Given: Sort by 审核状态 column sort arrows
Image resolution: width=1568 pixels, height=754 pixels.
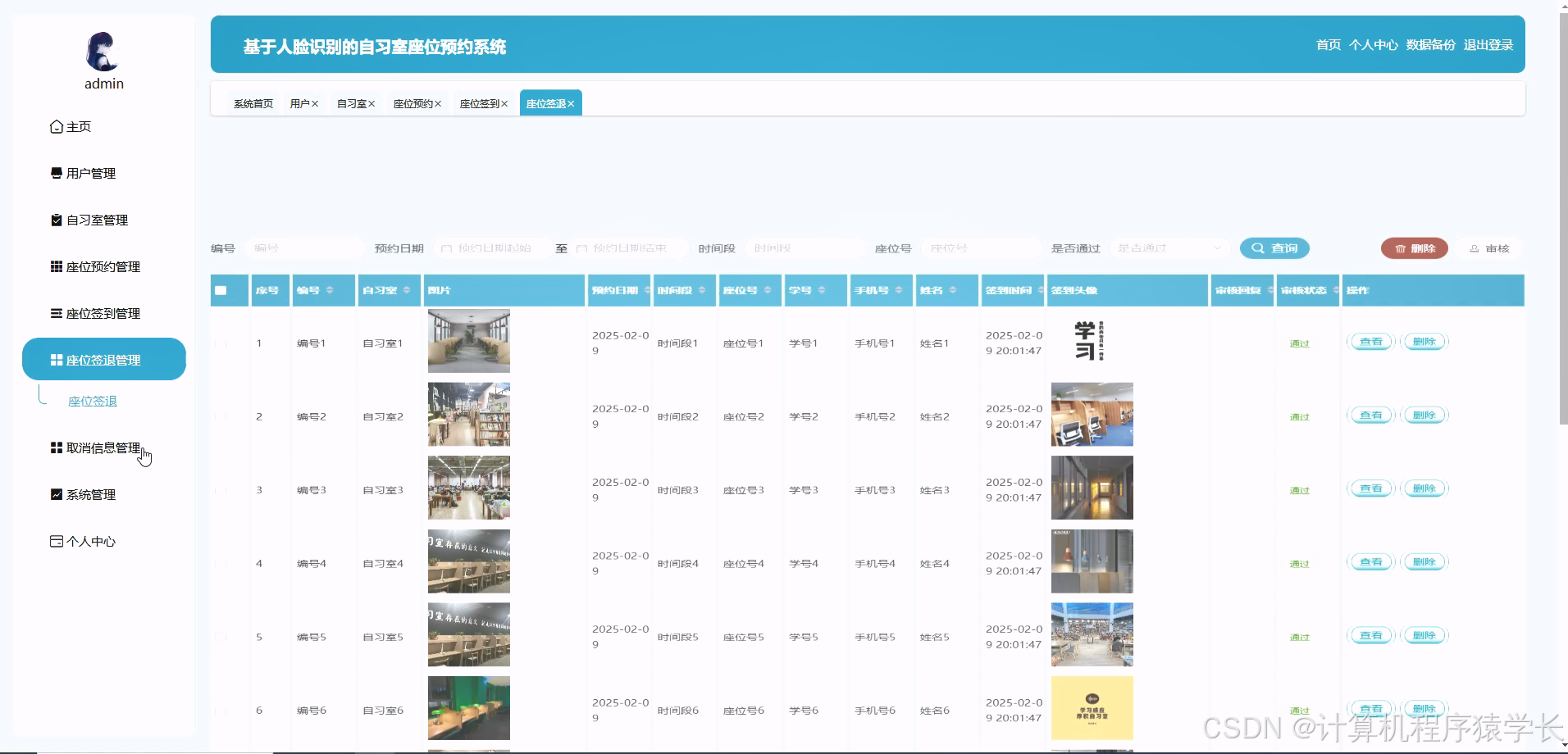Looking at the screenshot, I should pyautogui.click(x=1336, y=291).
